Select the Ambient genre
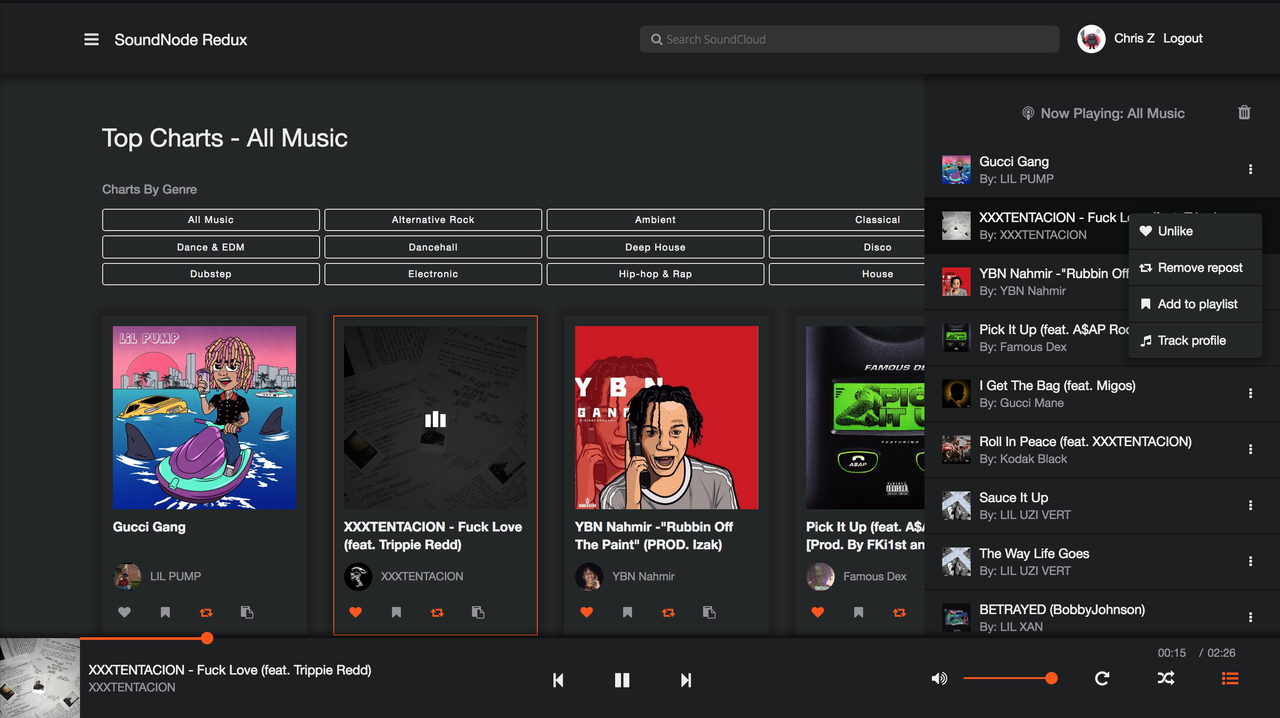 [x=655, y=220]
